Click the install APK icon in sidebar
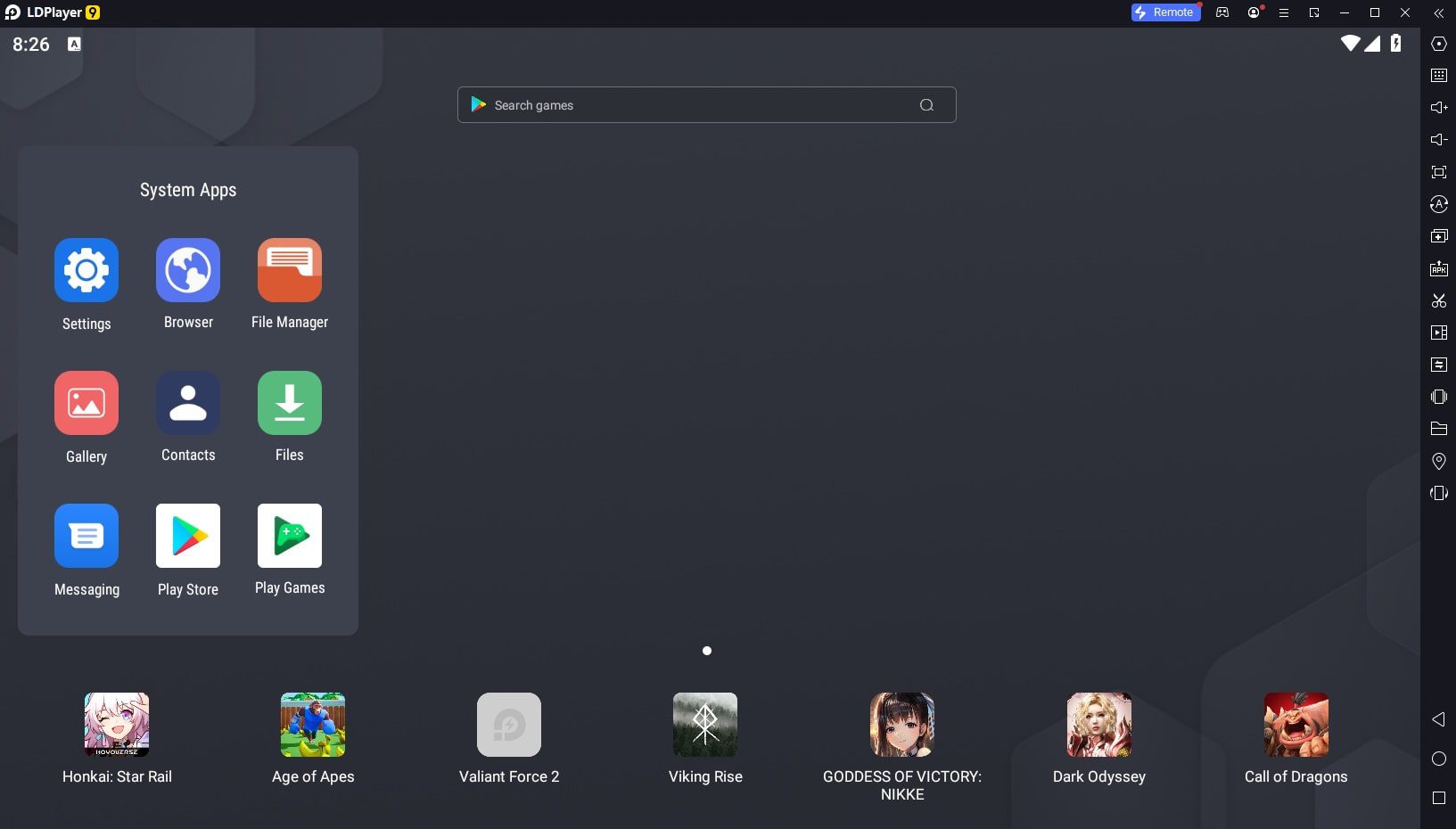The image size is (1456, 829). click(x=1439, y=268)
